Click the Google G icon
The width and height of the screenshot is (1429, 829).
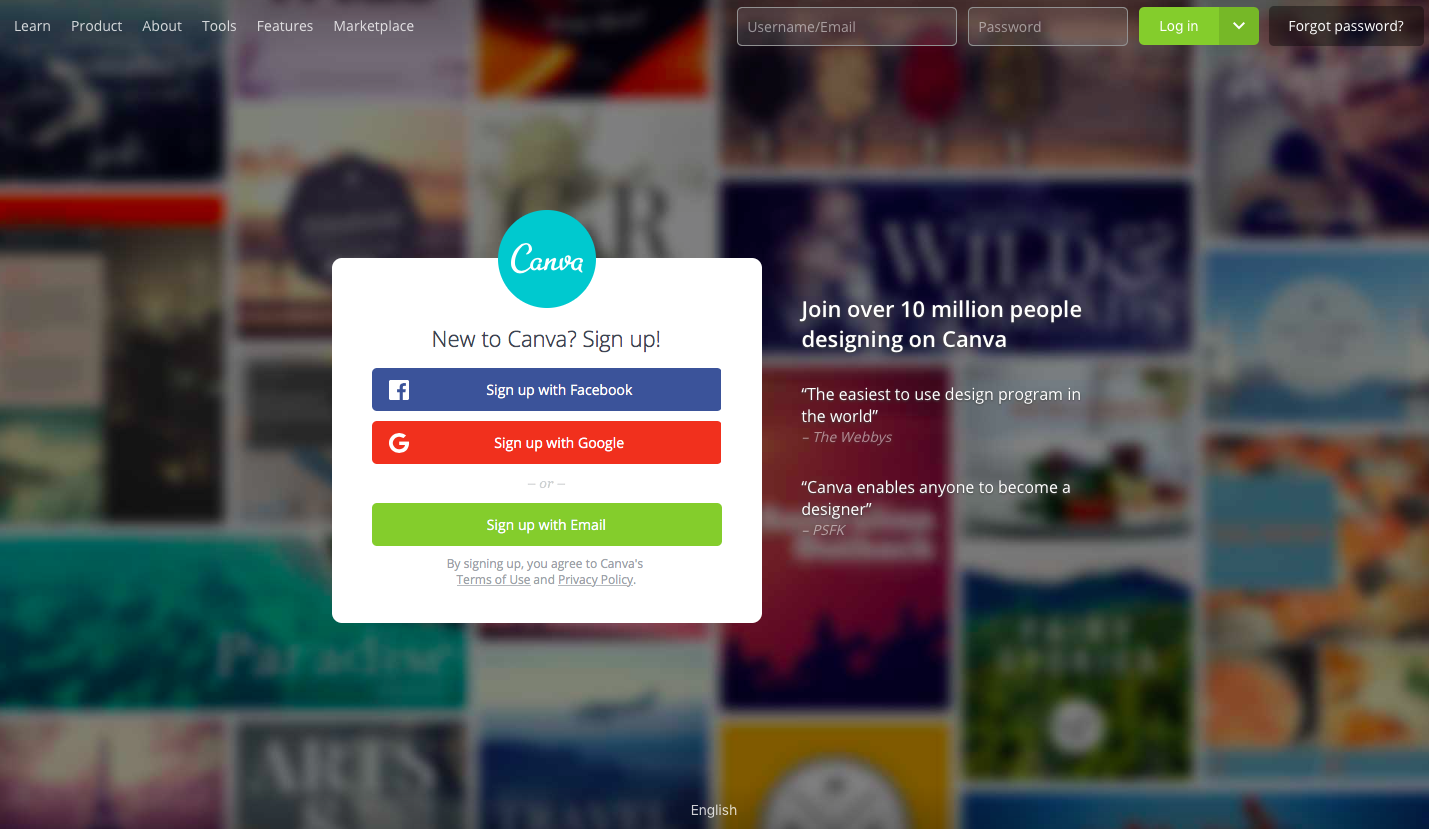click(399, 443)
